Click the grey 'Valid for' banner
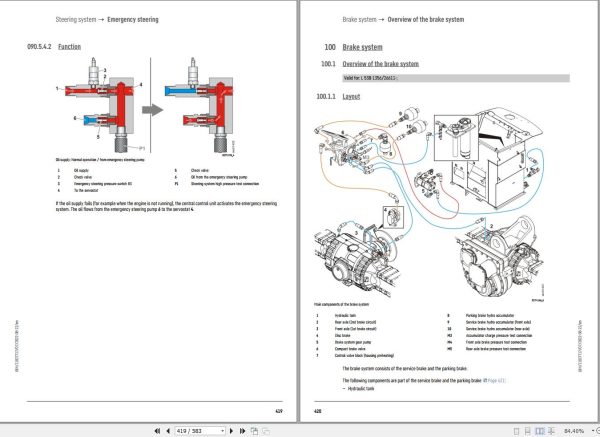Viewport: 600px width, 437px height. 456,78
